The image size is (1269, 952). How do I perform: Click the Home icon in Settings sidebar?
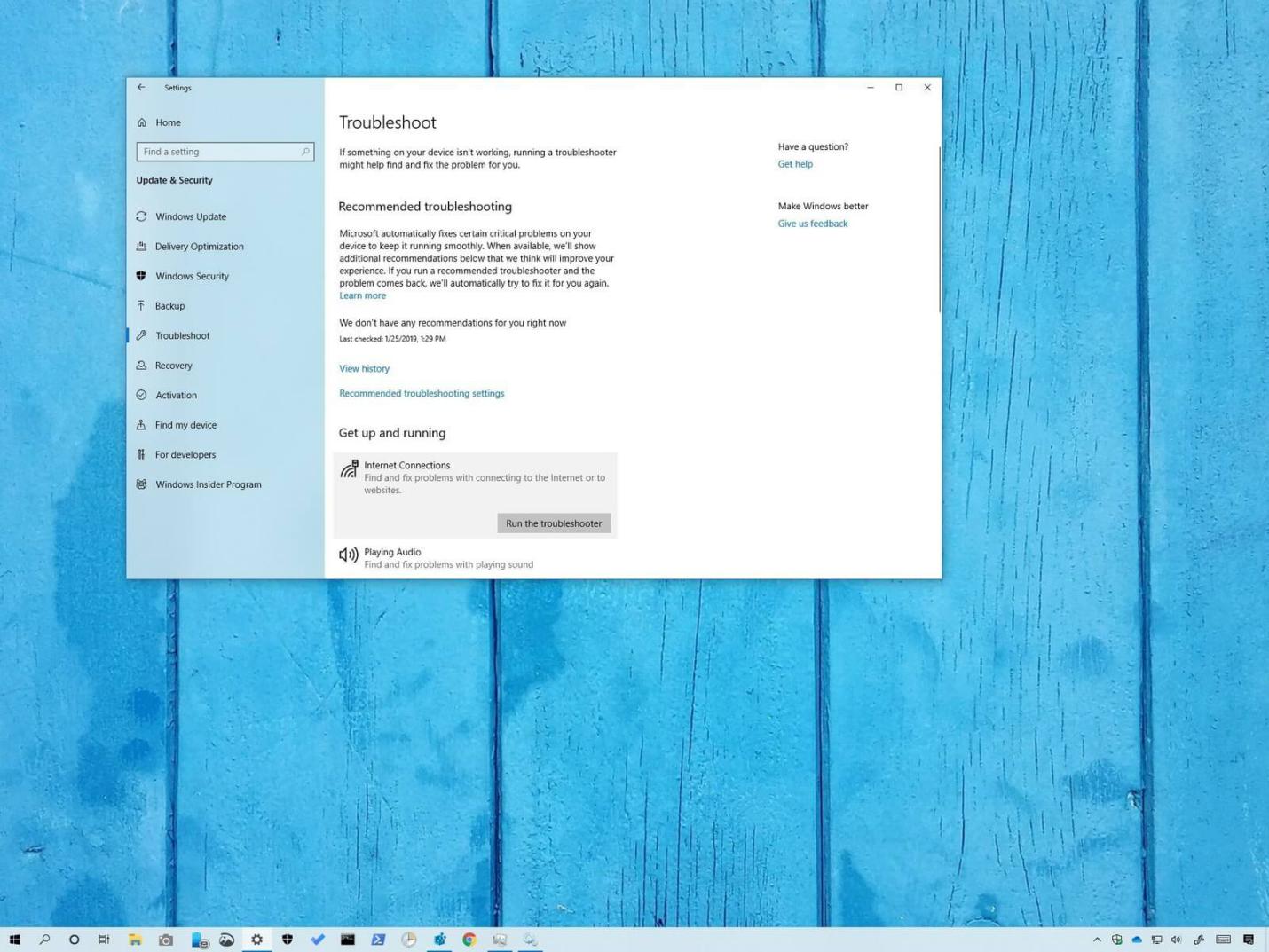coord(142,122)
